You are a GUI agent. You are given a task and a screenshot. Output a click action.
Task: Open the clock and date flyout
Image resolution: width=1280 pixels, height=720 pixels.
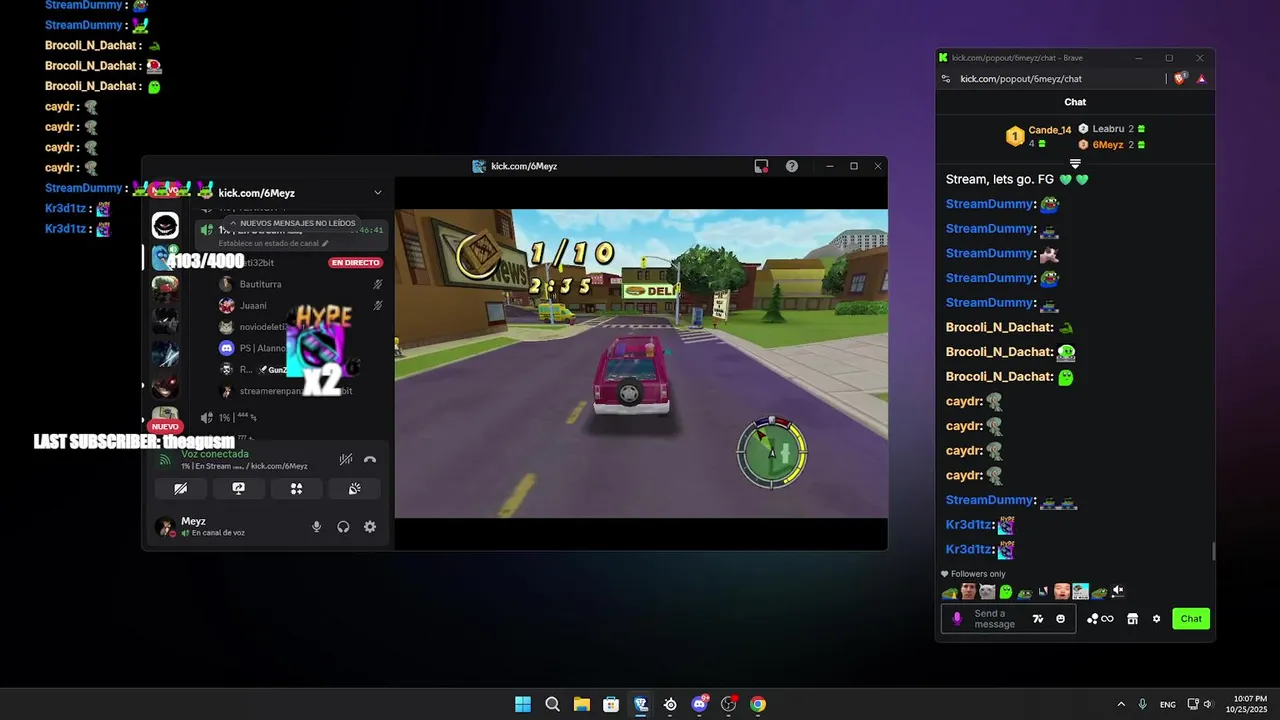pos(1245,704)
